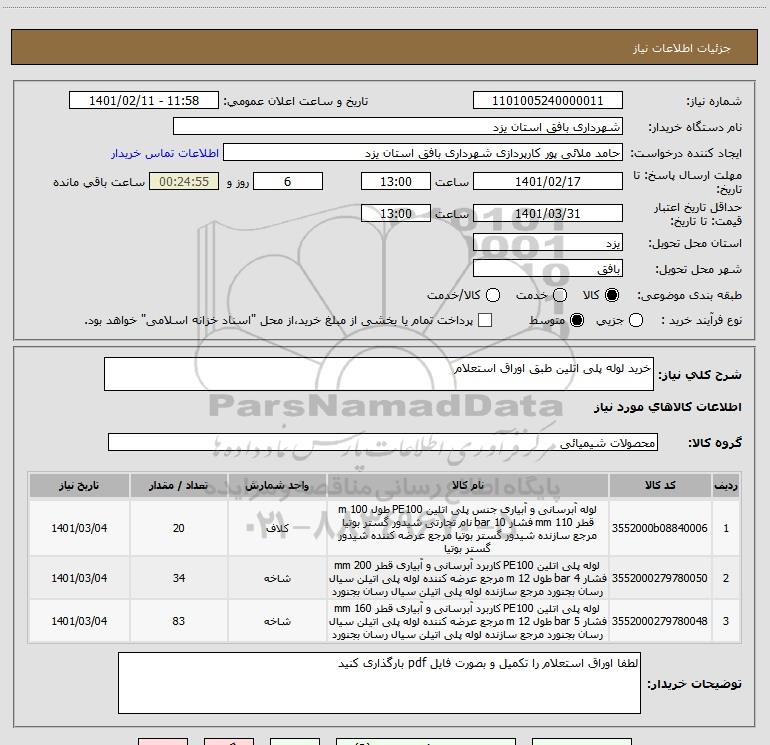Click product code 3552000279780050
This screenshot has width=770, height=745.
tap(660, 578)
